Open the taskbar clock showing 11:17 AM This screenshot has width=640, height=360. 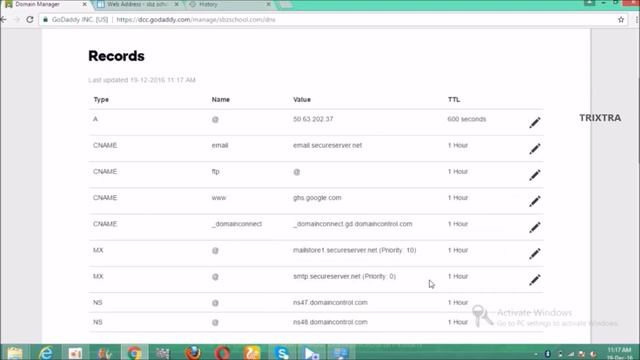click(x=620, y=353)
